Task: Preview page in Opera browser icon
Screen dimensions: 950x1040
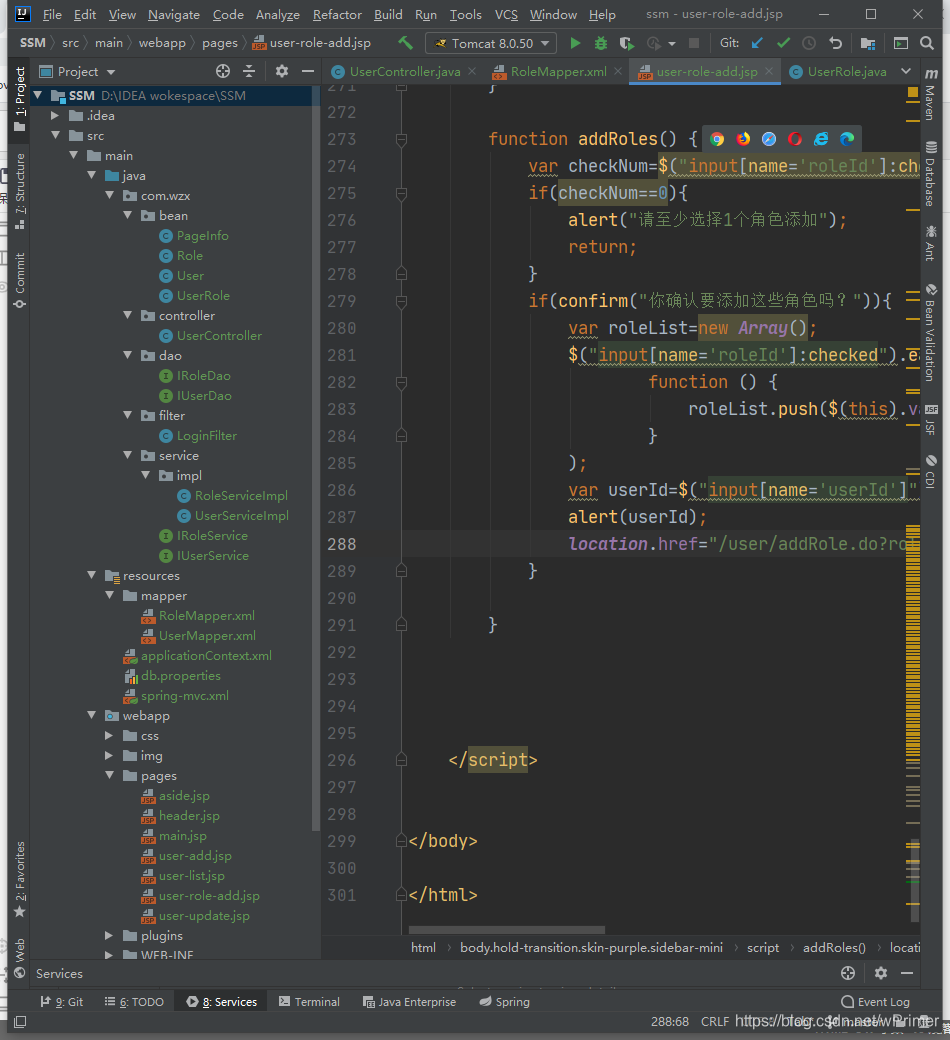Action: click(795, 139)
